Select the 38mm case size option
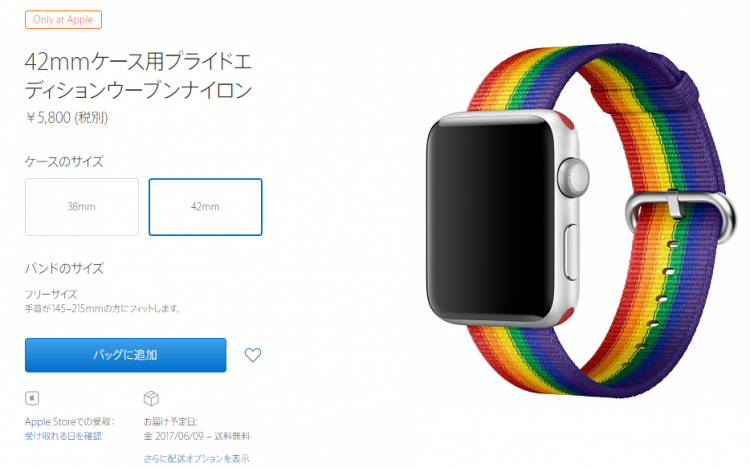Viewport: 750px width, 468px height. pos(82,207)
